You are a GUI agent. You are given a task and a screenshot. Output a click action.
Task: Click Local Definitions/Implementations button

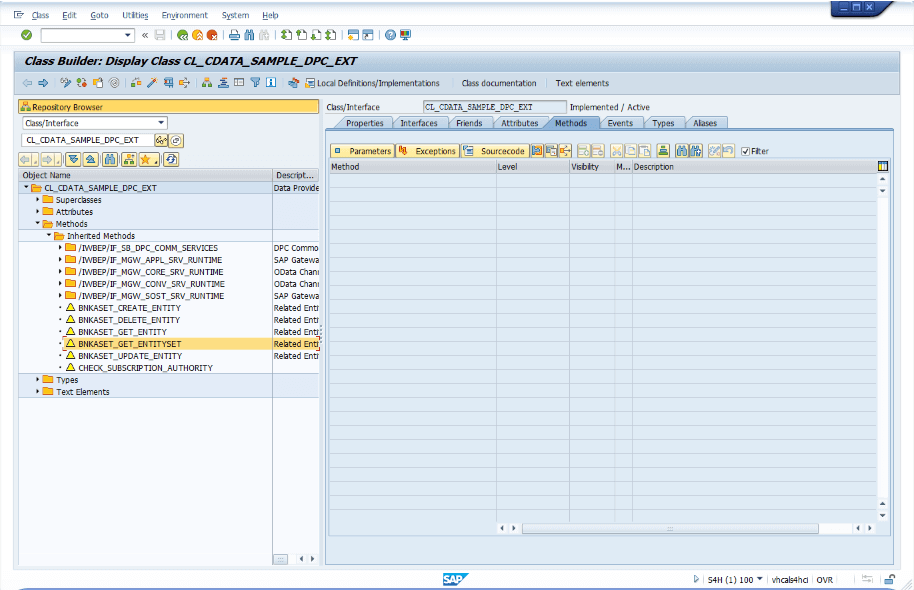tap(372, 83)
